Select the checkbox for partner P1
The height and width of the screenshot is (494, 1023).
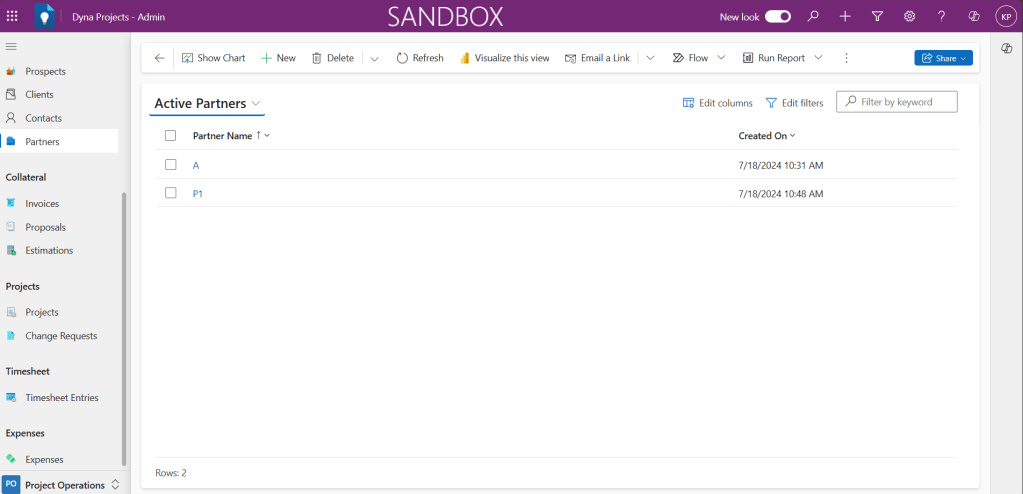pos(170,193)
